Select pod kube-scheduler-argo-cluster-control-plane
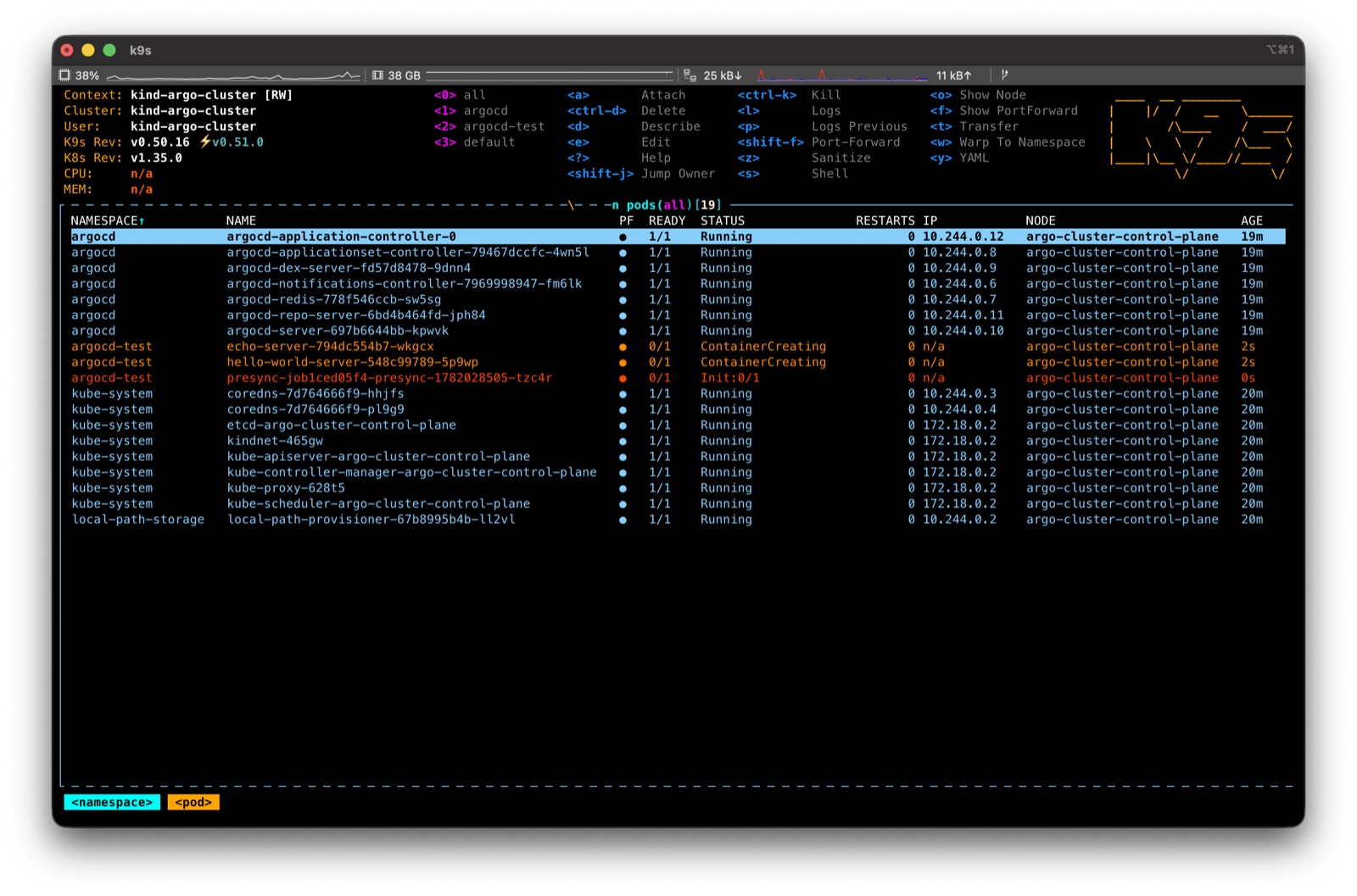Viewport: 1357px width, 896px height. tap(678, 504)
